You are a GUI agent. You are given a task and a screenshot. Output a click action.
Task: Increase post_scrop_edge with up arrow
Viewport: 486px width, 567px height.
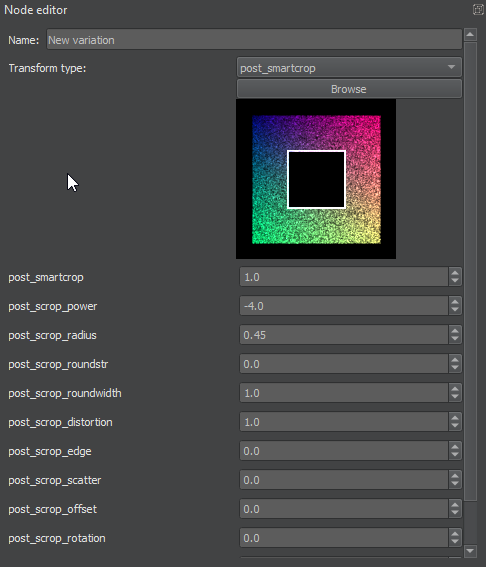click(455, 447)
